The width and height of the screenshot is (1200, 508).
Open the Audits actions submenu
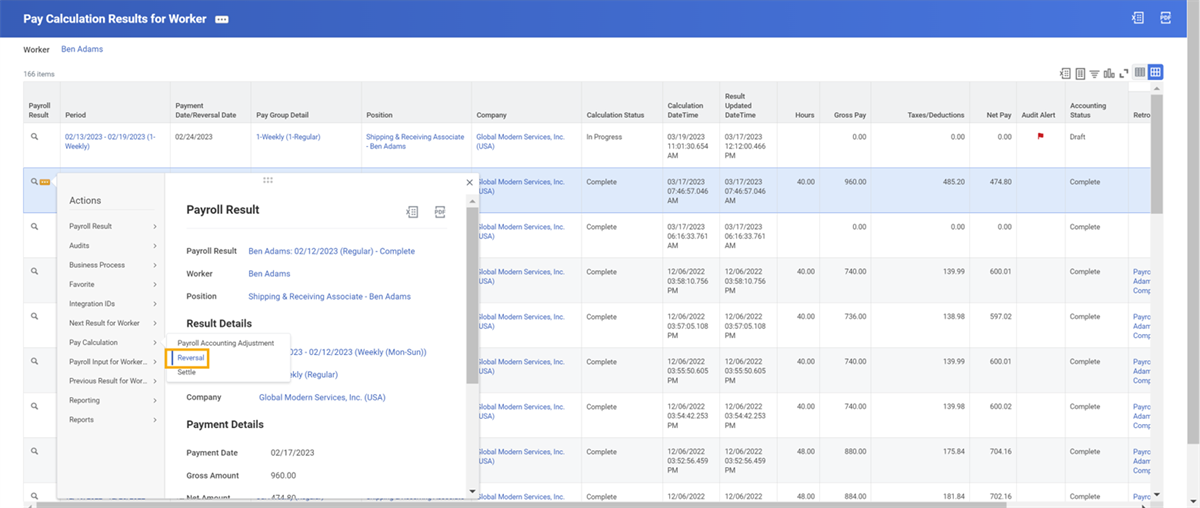tap(113, 246)
